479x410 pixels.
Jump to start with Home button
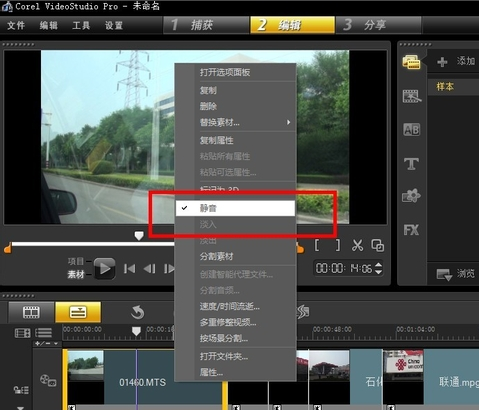point(129,268)
